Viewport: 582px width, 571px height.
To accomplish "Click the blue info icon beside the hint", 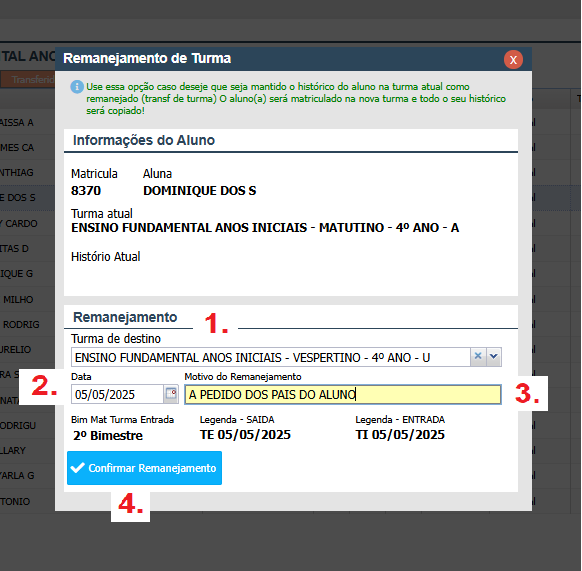I will [77, 87].
